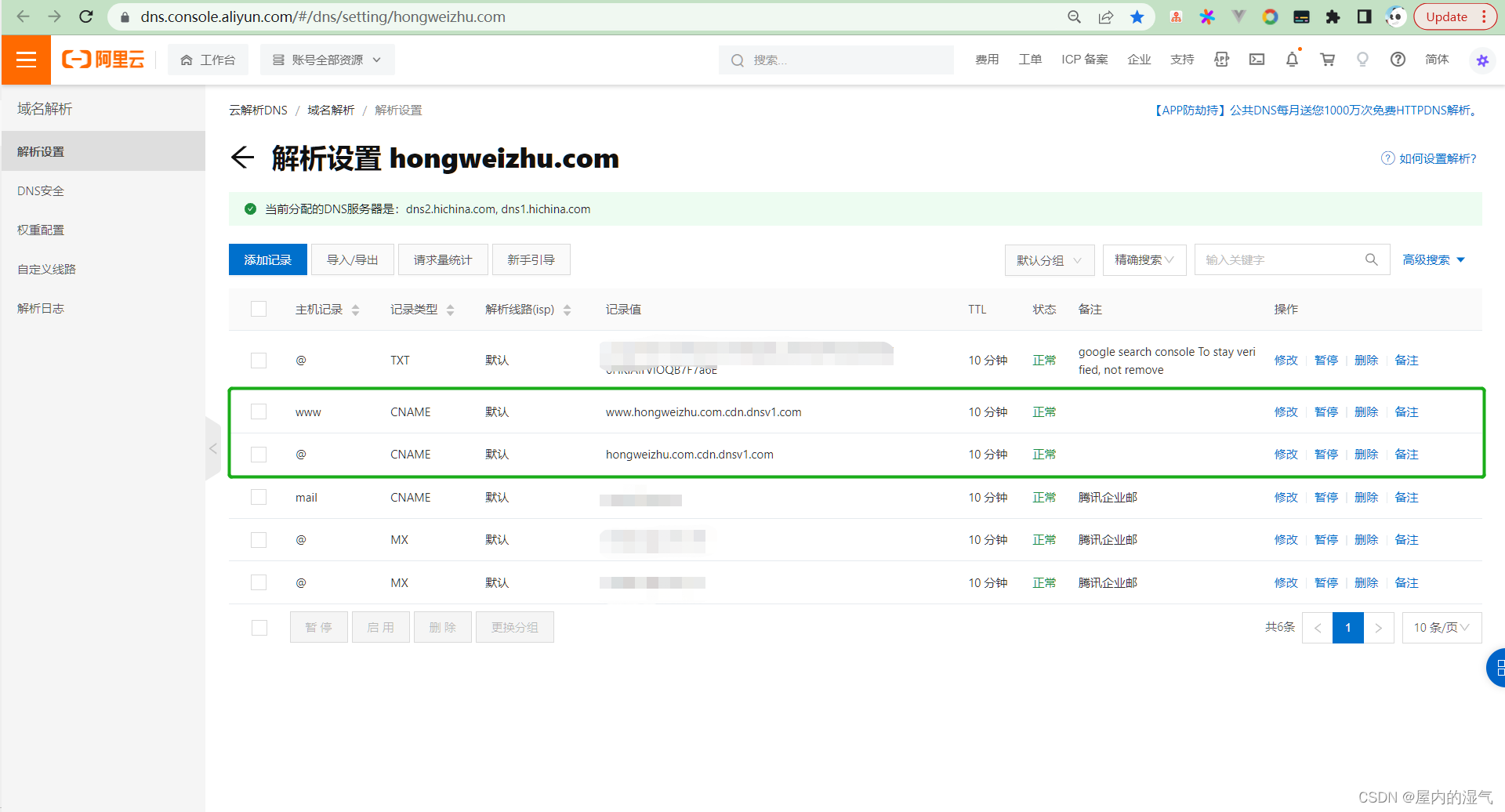1505x812 pixels.
Task: Open 请求量统计 statistics
Action: (443, 259)
